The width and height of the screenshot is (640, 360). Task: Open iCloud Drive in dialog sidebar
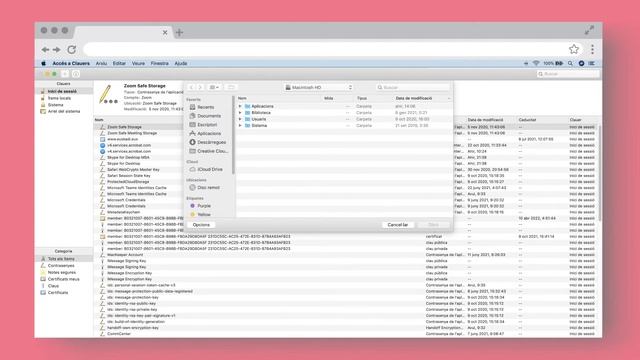209,169
